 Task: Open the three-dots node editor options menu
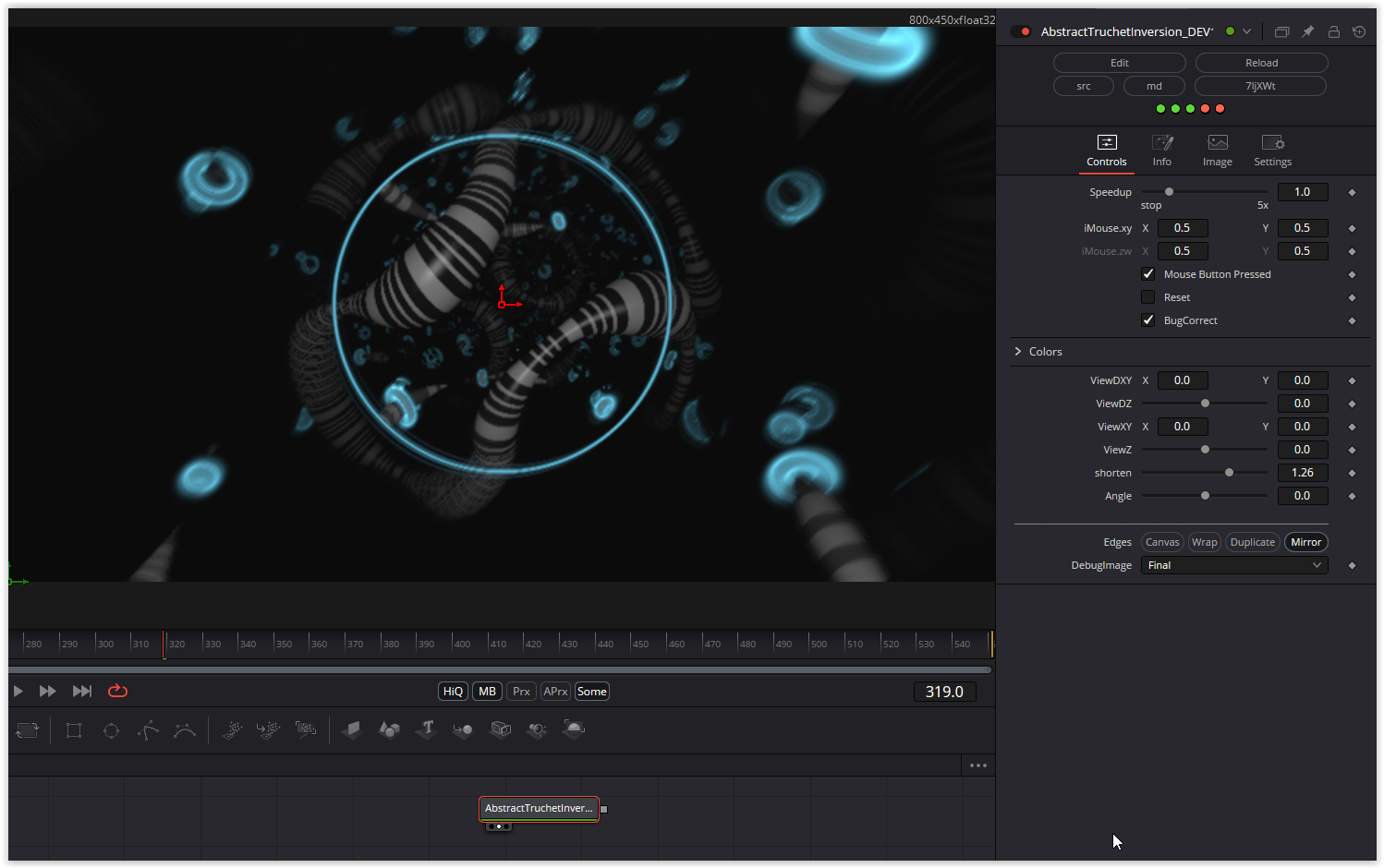tap(978, 766)
